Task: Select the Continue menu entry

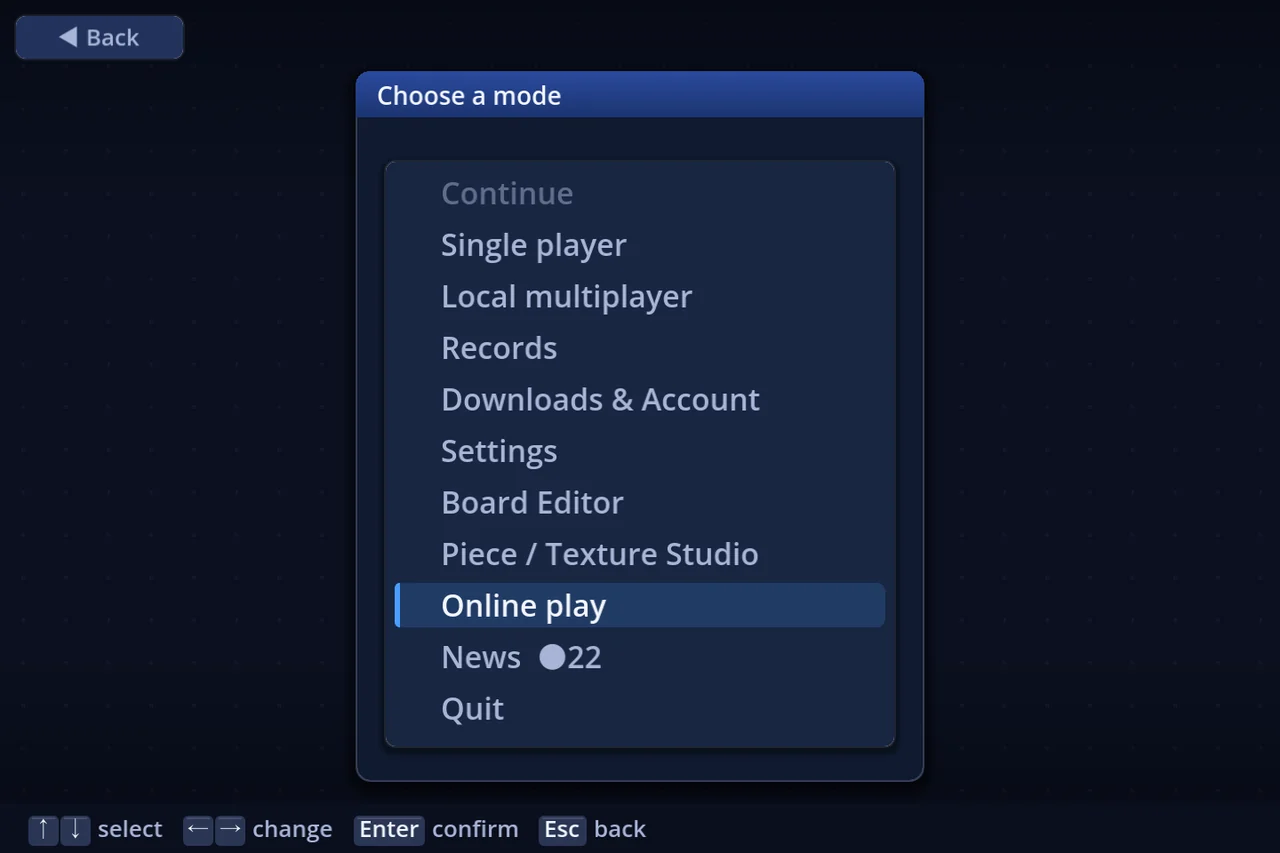Action: 640,193
